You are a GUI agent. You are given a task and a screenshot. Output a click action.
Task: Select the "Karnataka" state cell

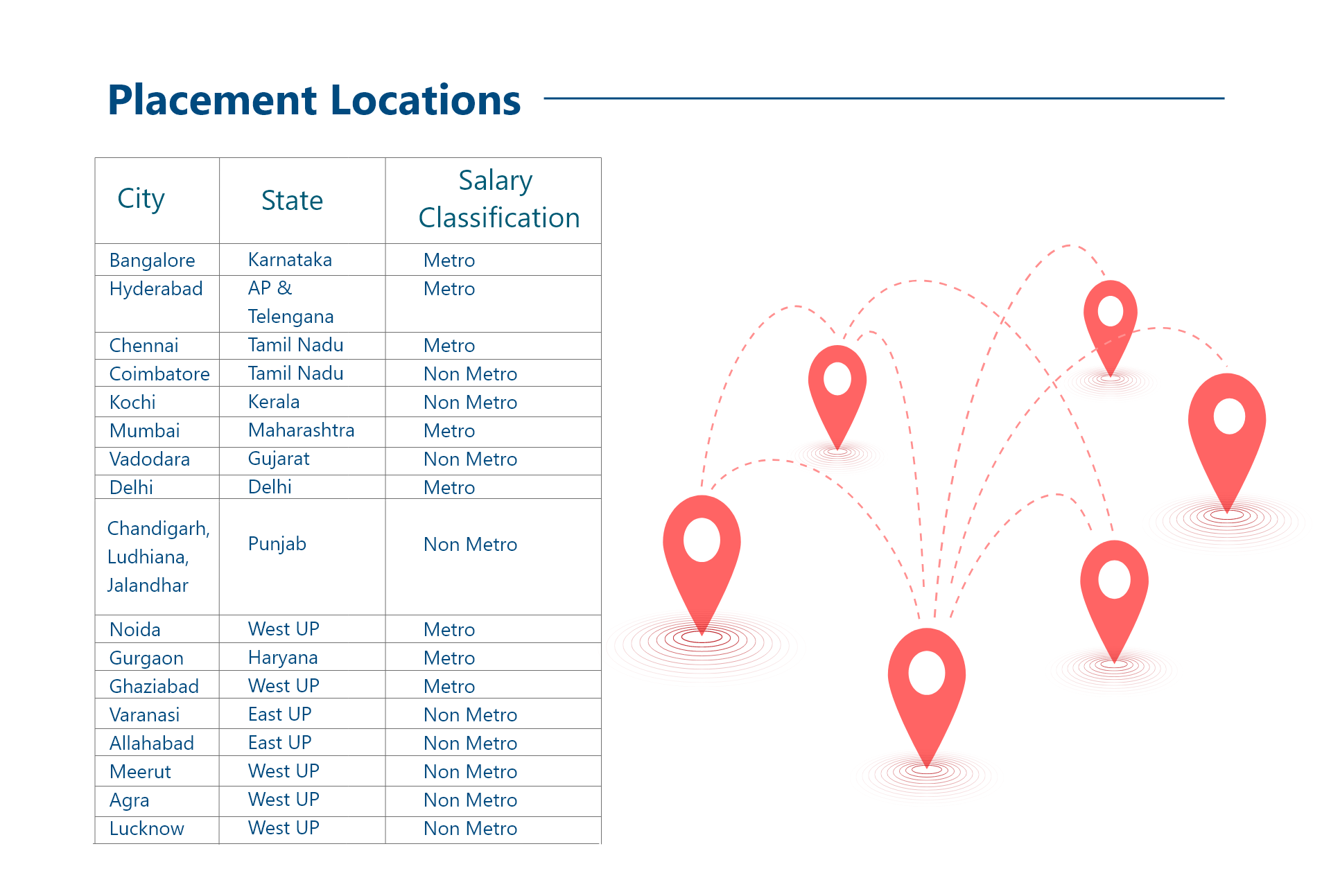coord(290,260)
